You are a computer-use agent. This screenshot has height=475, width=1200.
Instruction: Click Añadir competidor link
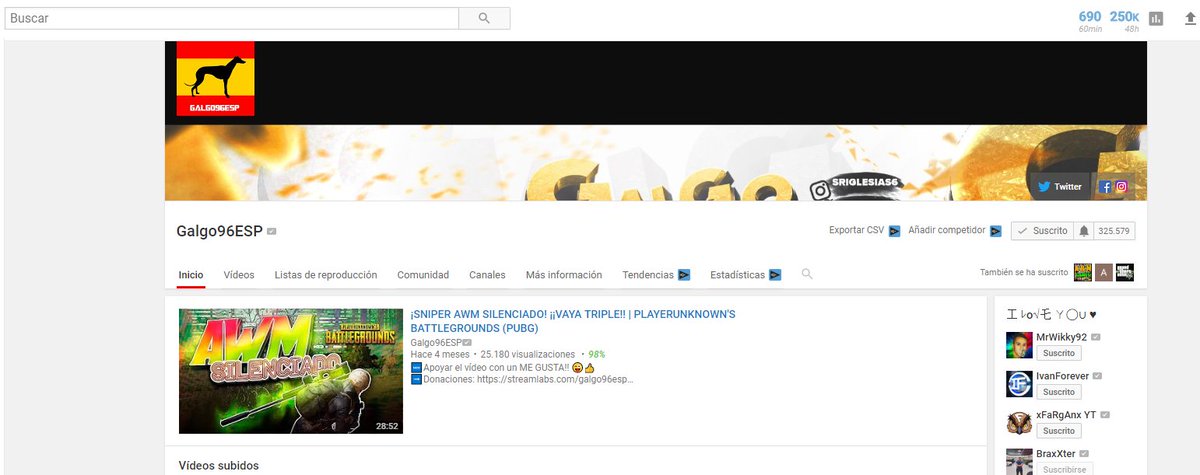pos(947,231)
